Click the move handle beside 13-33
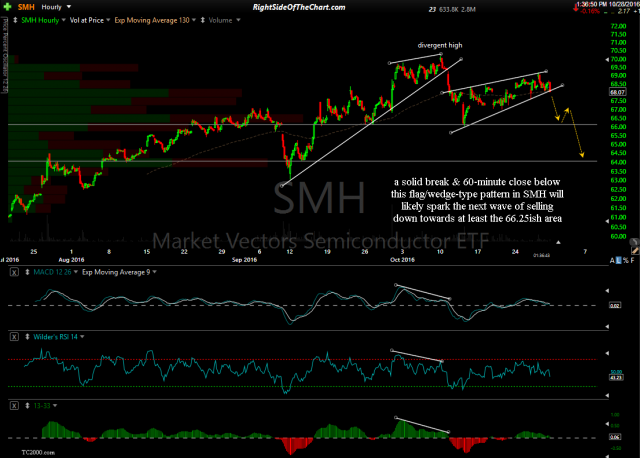The height and width of the screenshot is (458, 640). 27,406
